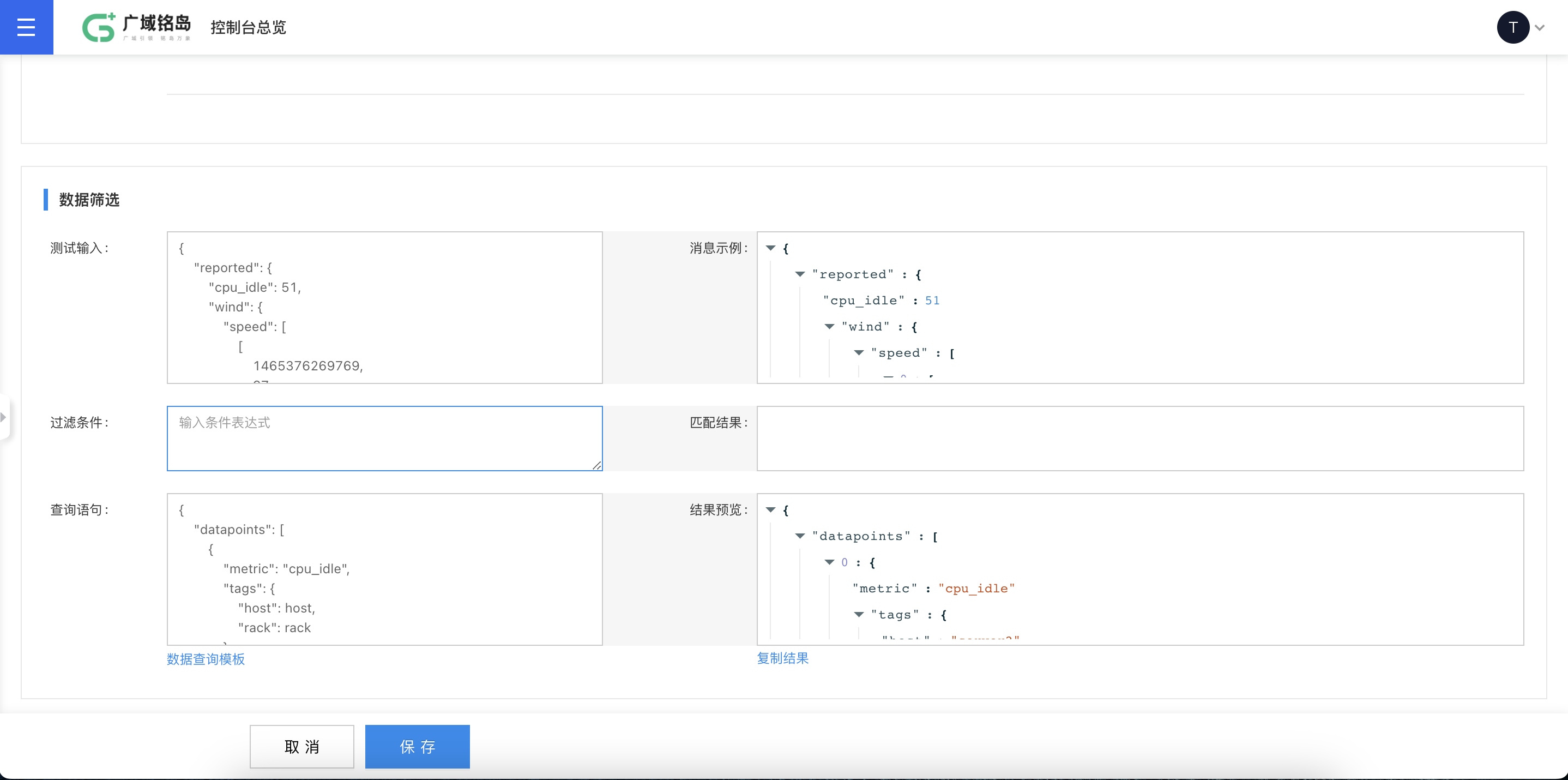Click 控制台总览 in the header
Viewport: 1568px width, 780px height.
click(249, 27)
